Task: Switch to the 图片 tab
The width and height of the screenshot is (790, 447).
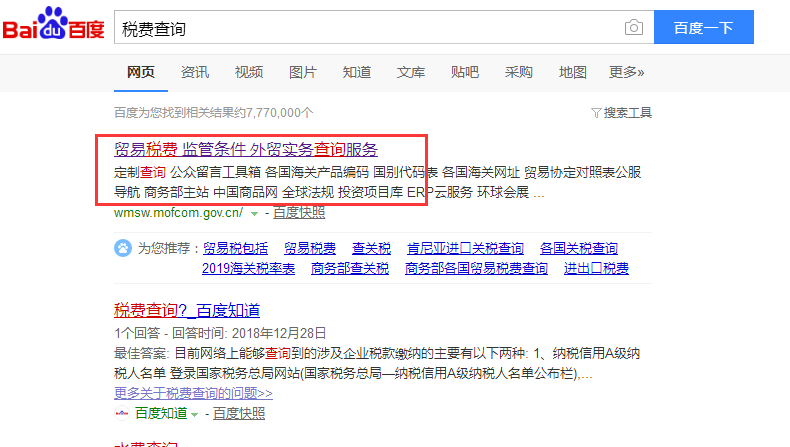Action: point(302,72)
